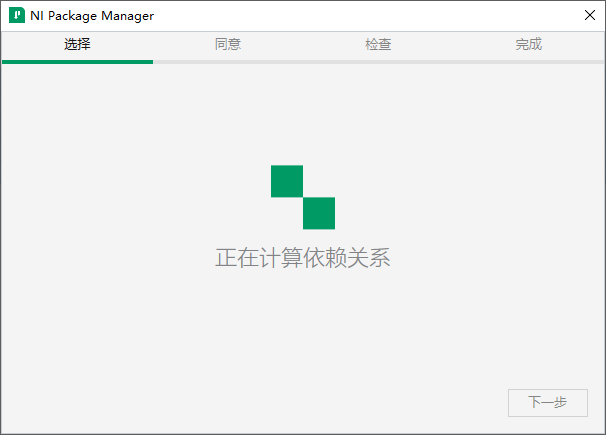This screenshot has height=435, width=606.
Task: Click the gray progress segment below 完成
Action: click(x=528, y=62)
